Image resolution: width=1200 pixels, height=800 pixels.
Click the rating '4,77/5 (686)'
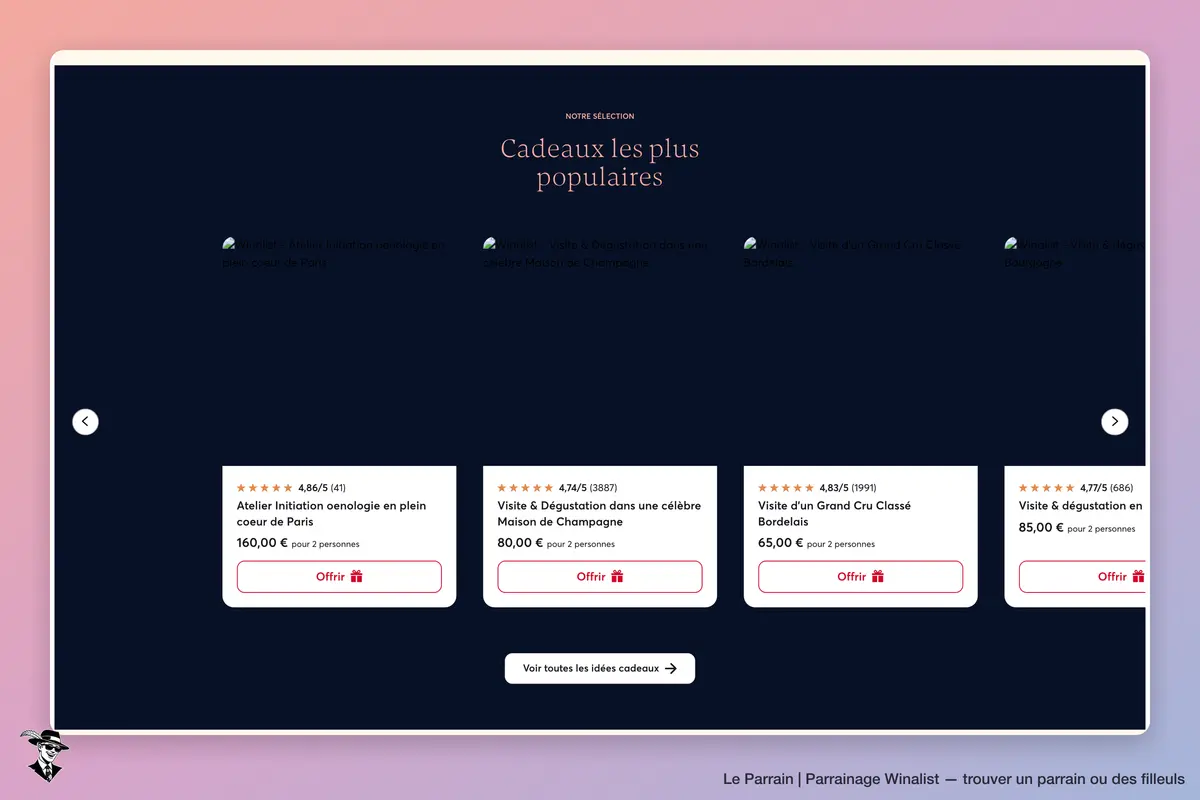click(x=1106, y=488)
